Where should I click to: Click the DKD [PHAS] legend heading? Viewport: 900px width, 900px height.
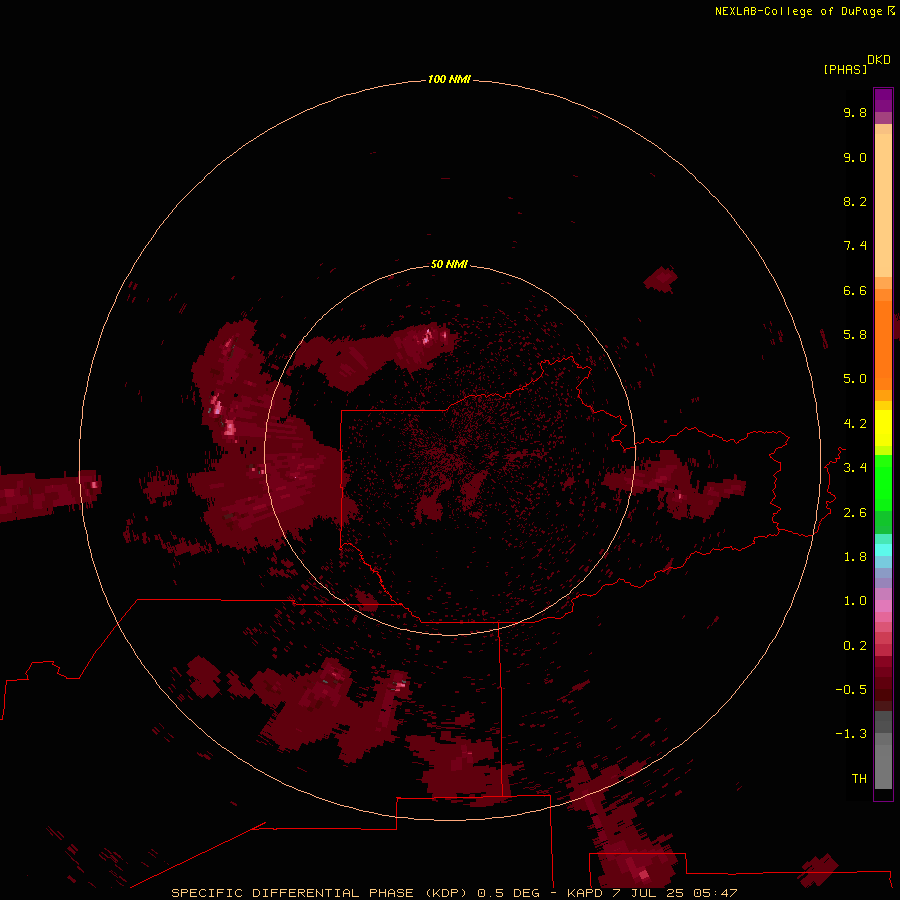coord(857,64)
